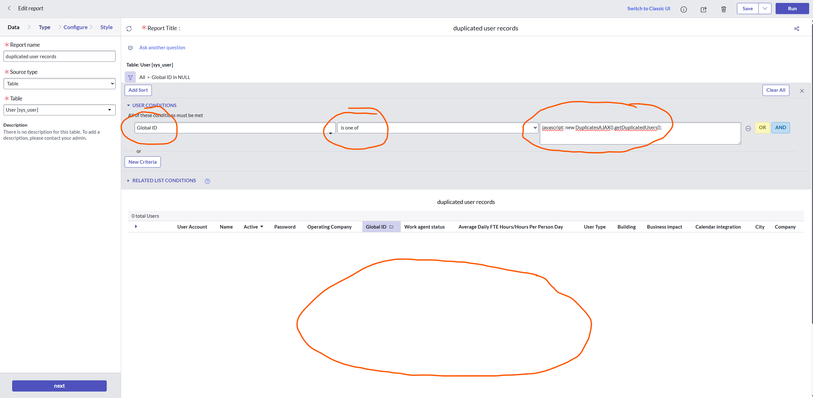Viewport: 813px width, 398px height.
Task: Open the Save options dropdown arrow
Action: pos(765,8)
